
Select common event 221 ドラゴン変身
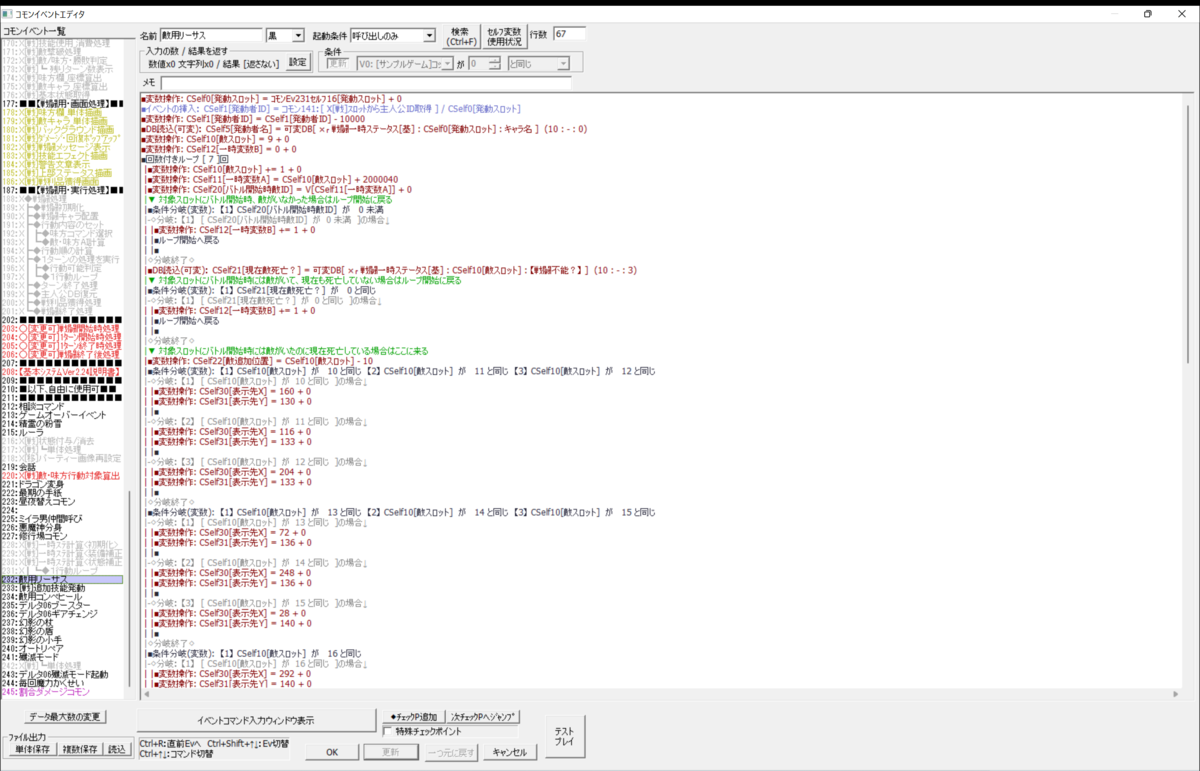tap(63, 484)
